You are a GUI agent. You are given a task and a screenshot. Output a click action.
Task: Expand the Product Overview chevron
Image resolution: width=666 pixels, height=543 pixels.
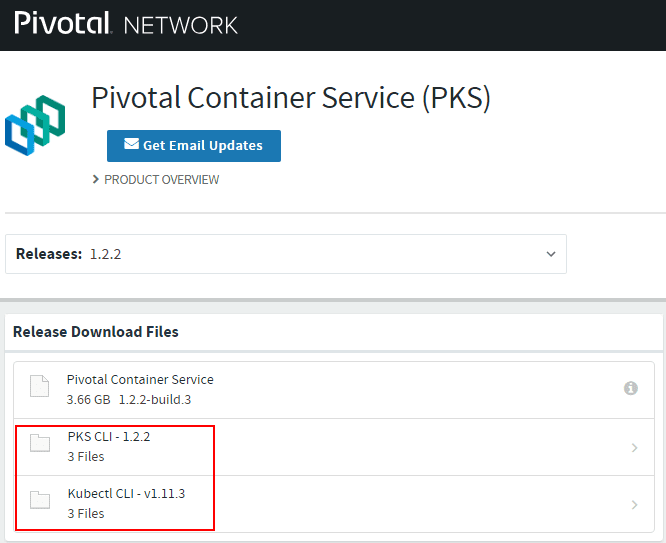pos(96,179)
